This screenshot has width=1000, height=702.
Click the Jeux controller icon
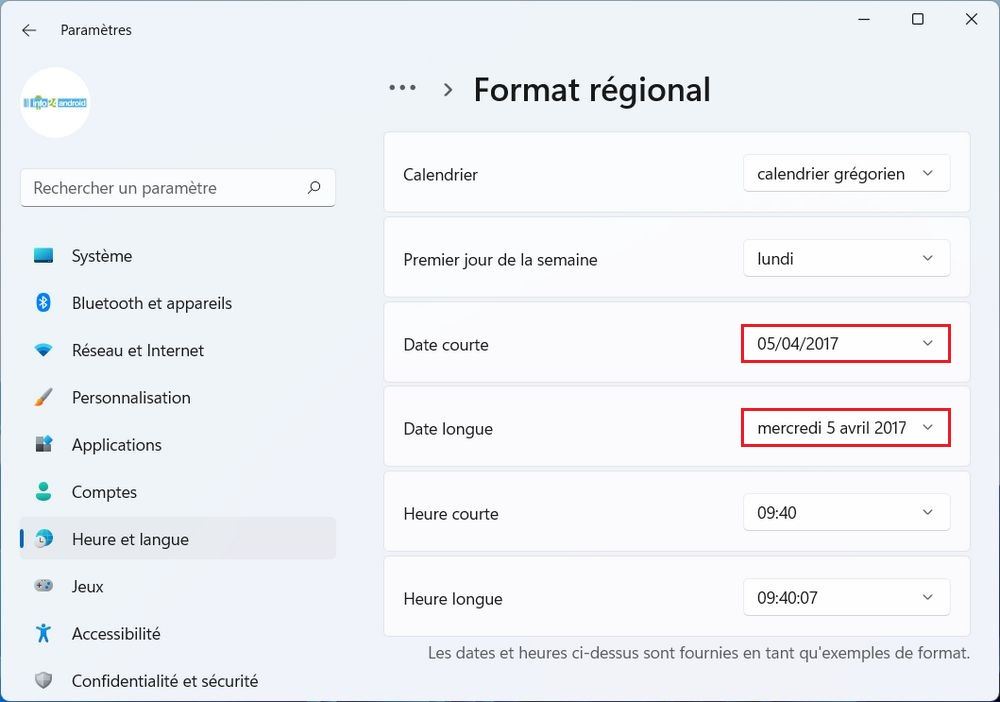pos(44,586)
